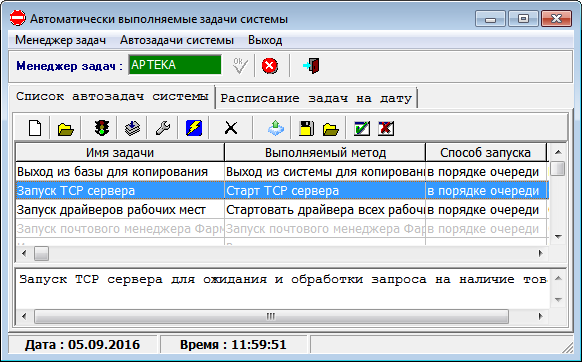Switch to Расписание задач на дату tab
582x362 pixels.
(x=316, y=98)
